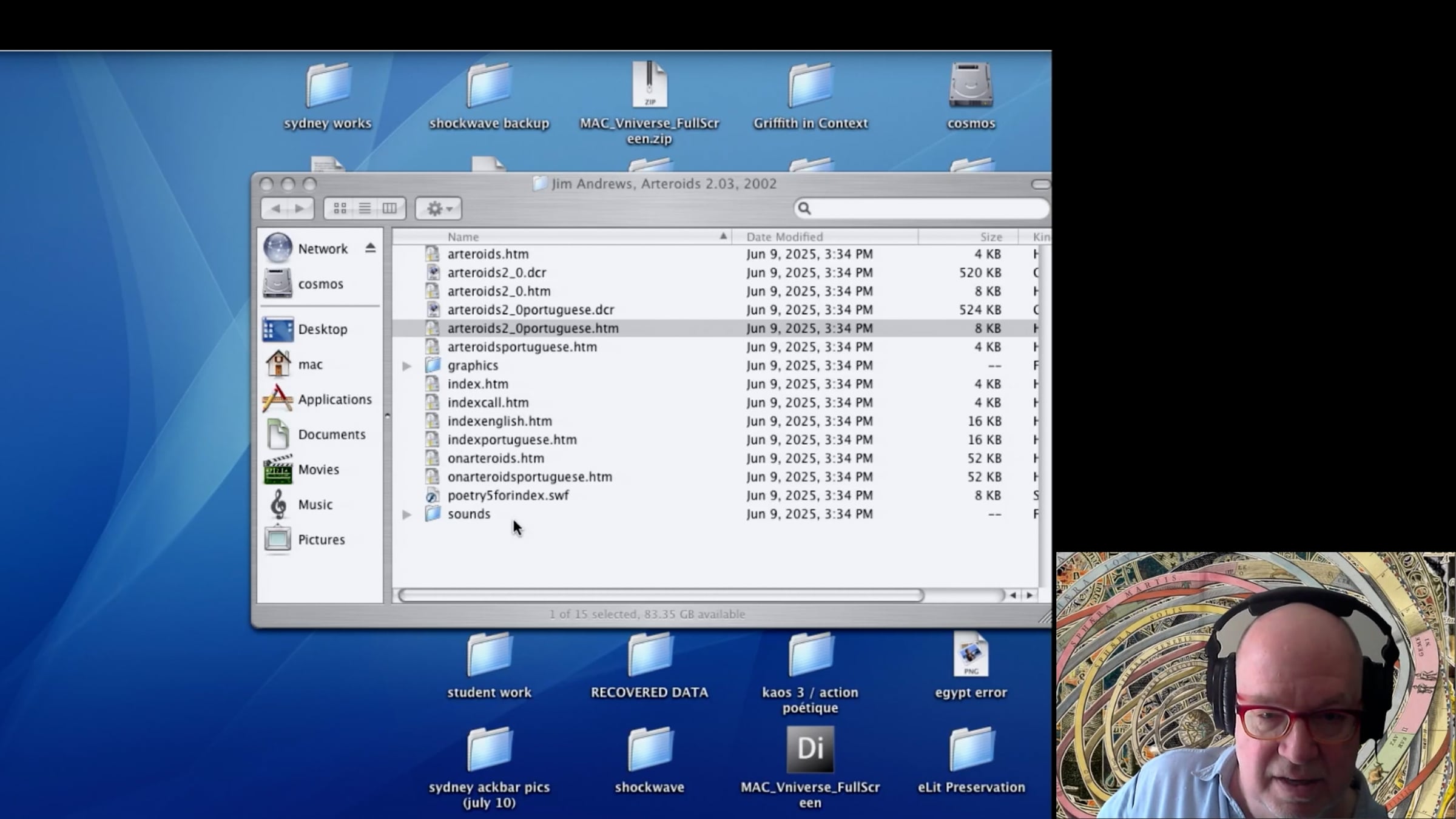The image size is (1456, 819).
Task: Launch the MAC_Vniverse_FullScreen Director icon
Action: (x=811, y=750)
